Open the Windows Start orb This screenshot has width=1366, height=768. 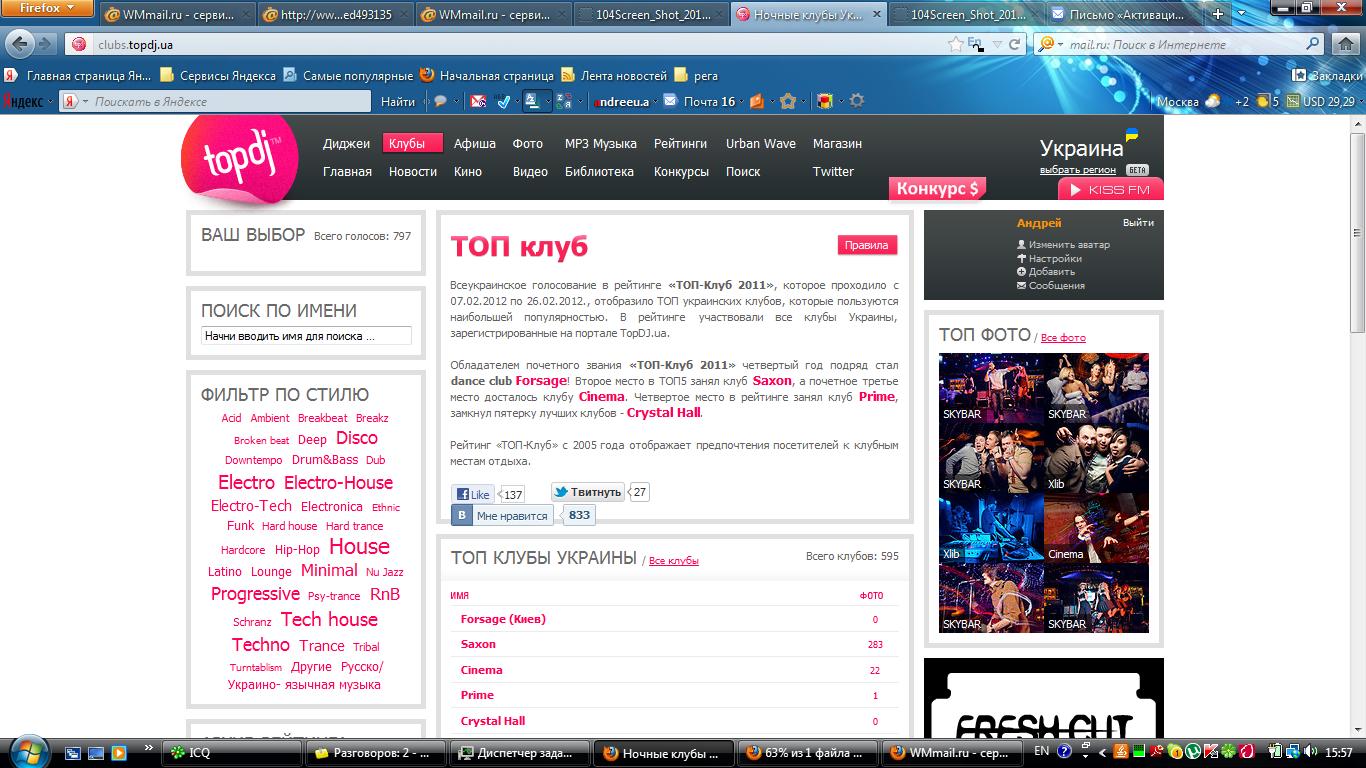27,751
